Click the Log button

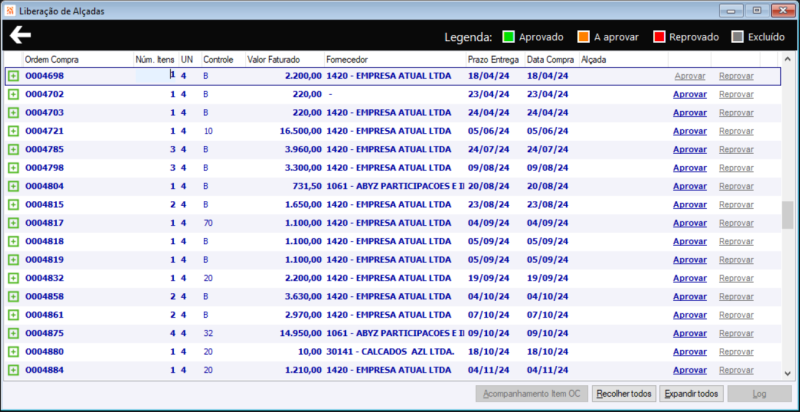759,394
